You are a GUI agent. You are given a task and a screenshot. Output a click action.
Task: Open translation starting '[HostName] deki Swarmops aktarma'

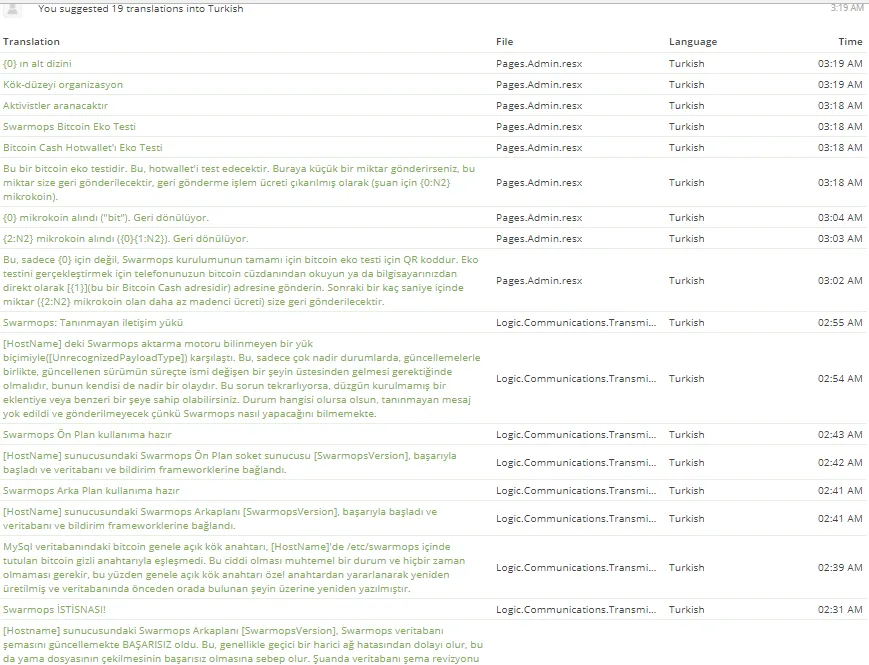(242, 378)
